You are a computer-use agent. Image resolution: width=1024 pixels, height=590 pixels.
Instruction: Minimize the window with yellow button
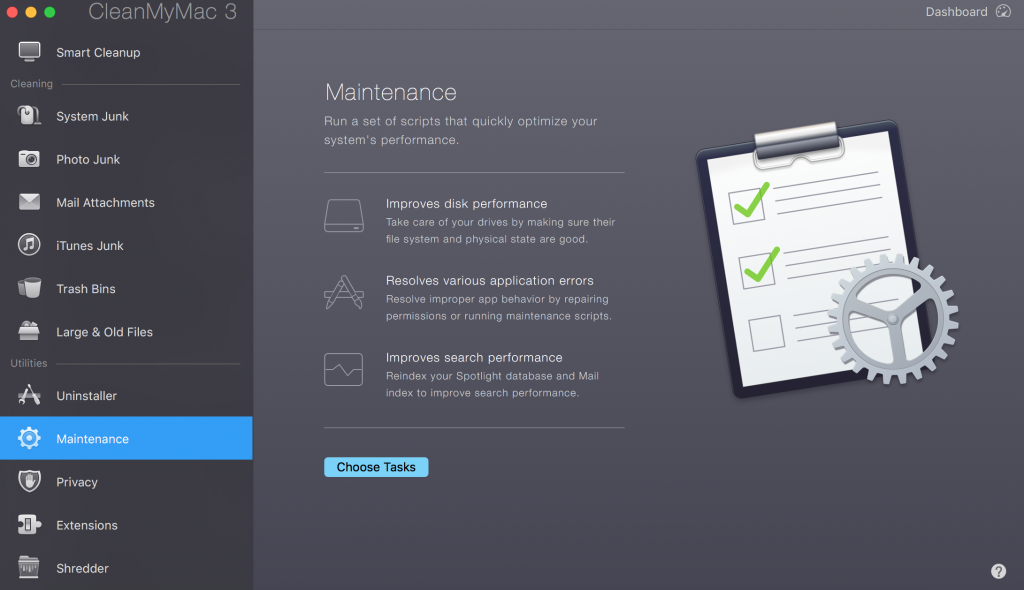[31, 12]
